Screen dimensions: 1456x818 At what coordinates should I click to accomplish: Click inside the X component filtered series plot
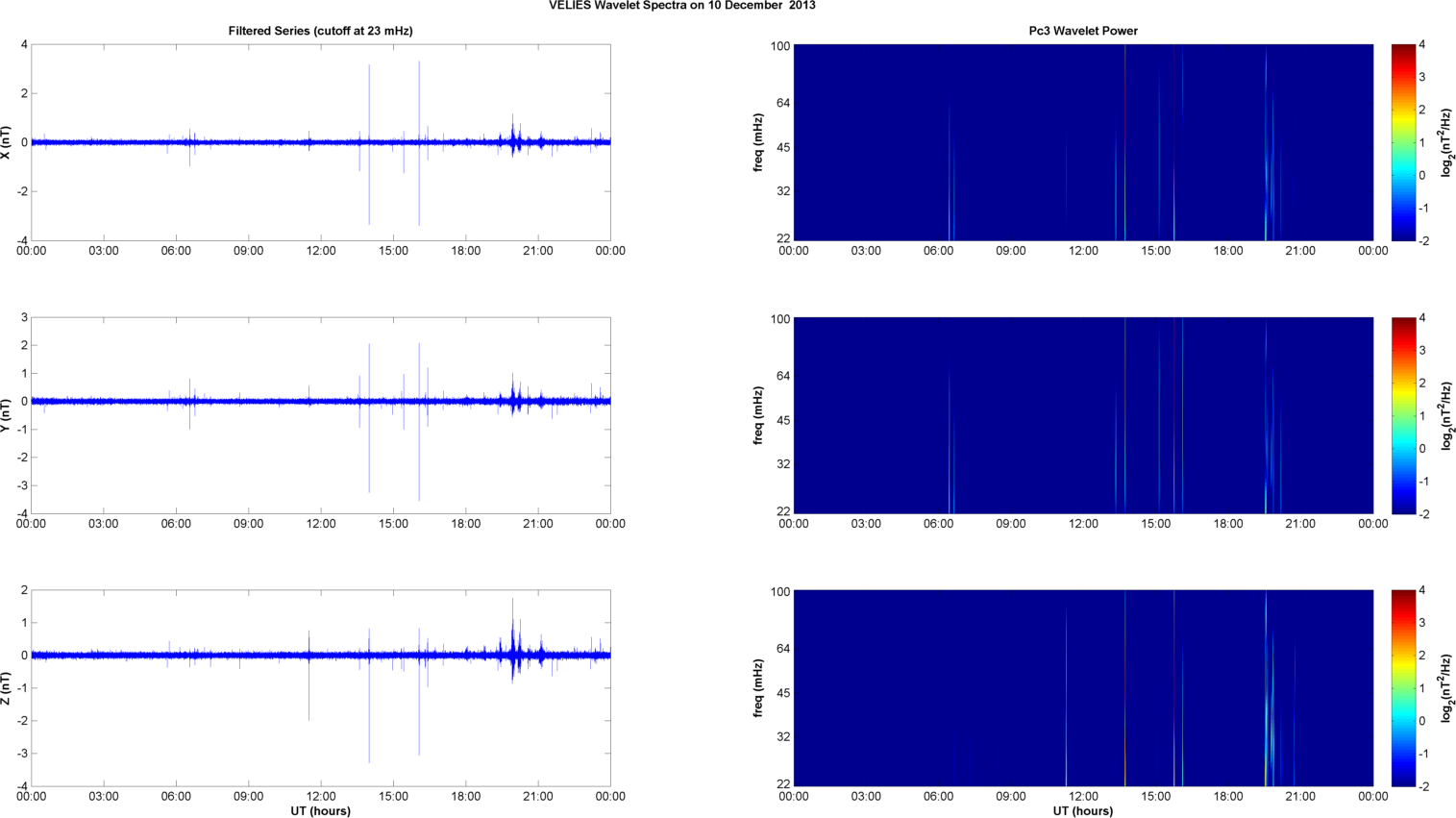coord(320,142)
